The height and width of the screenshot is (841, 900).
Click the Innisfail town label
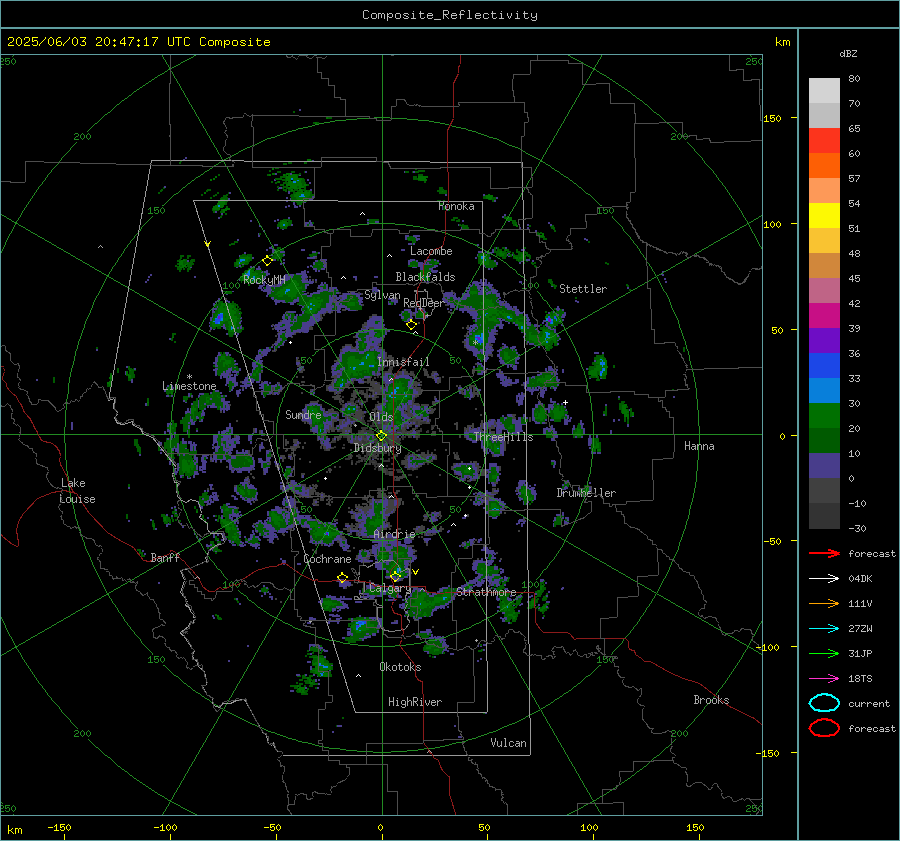pyautogui.click(x=403, y=362)
